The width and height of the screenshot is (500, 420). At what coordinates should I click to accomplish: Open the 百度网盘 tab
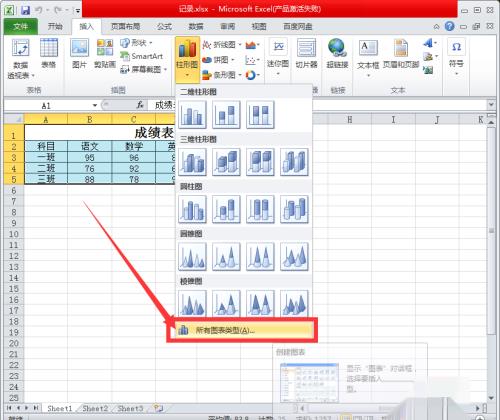(x=298, y=26)
